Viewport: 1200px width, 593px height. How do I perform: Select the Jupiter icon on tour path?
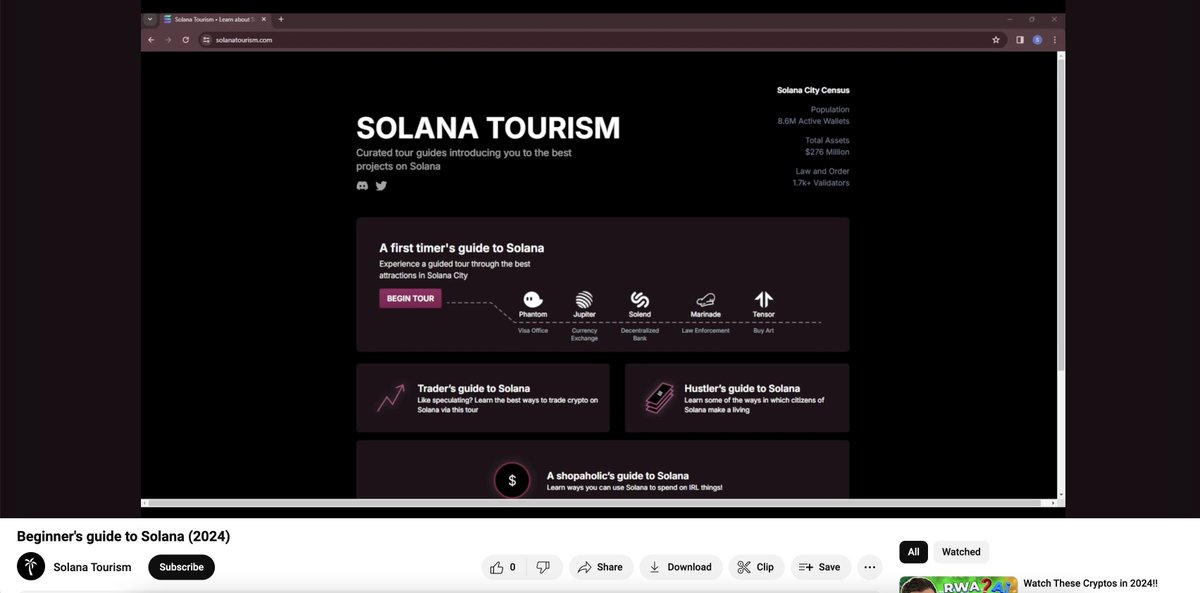[x=584, y=299]
